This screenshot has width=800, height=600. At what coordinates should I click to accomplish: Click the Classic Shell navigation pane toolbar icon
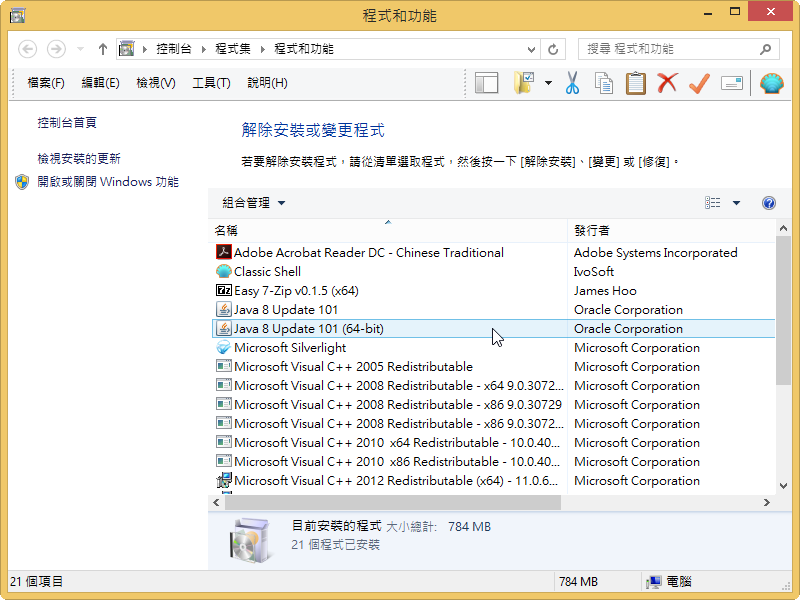click(486, 83)
